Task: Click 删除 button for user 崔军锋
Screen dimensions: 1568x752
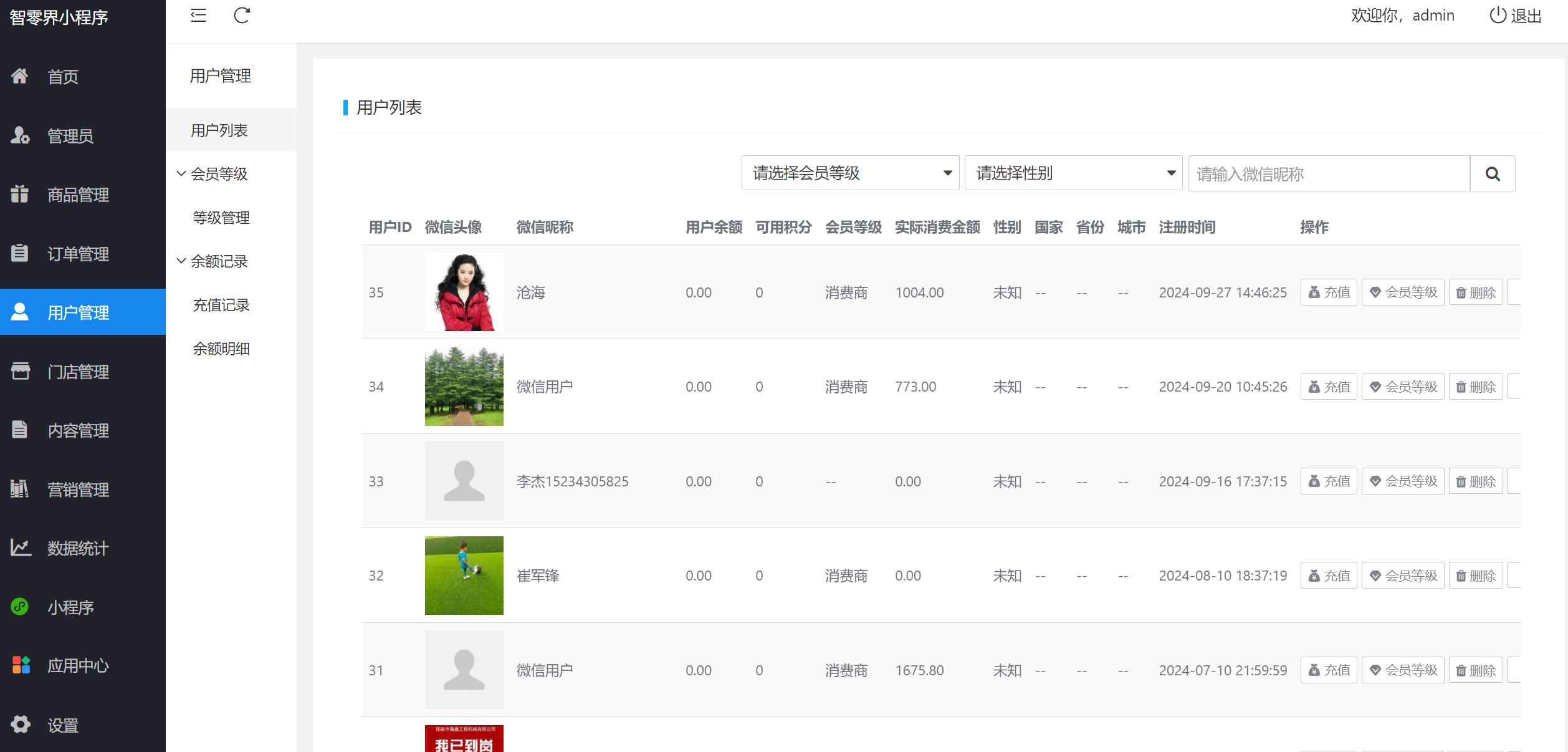Action: click(x=1475, y=576)
